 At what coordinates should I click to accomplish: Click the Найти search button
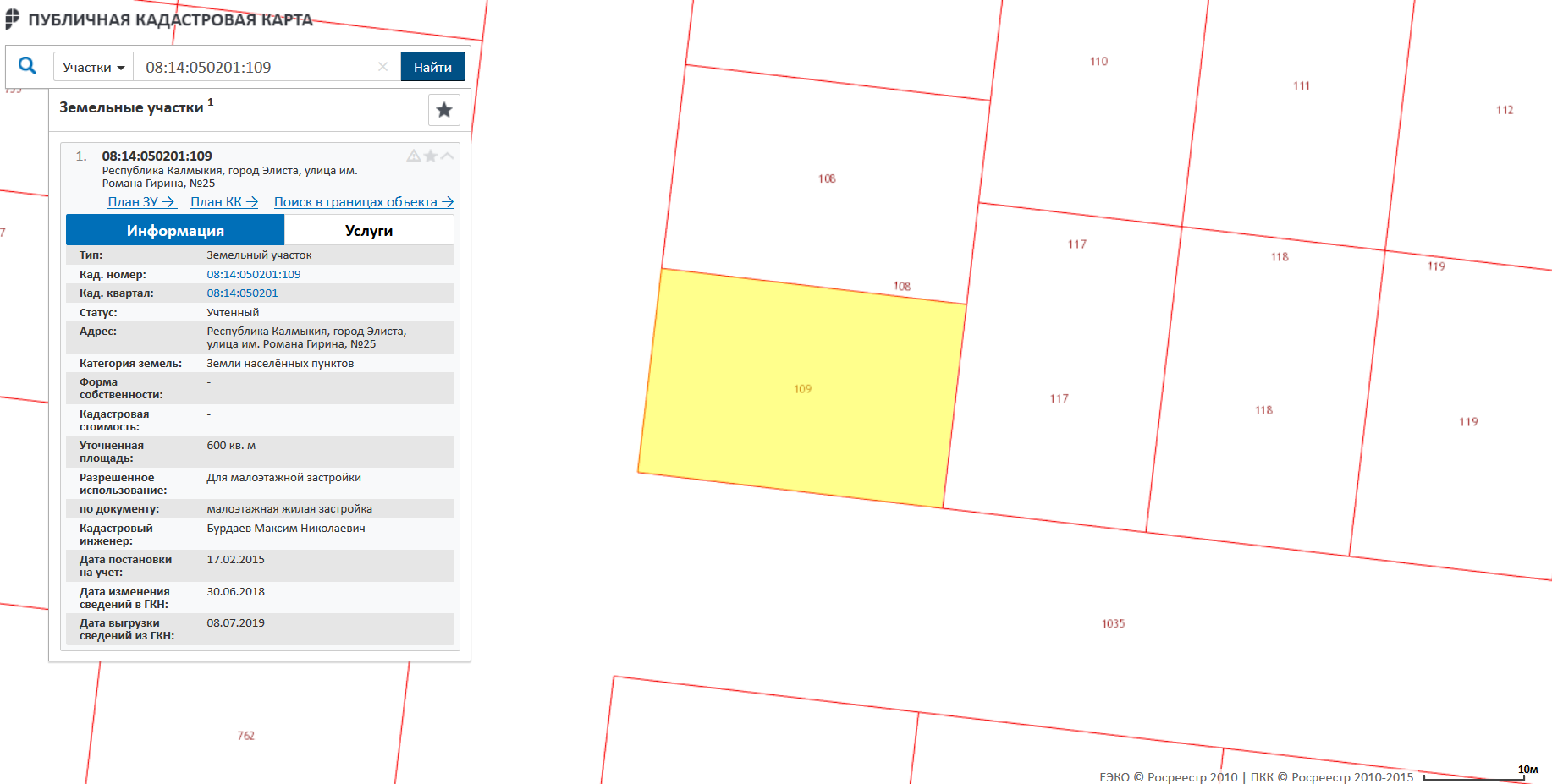click(x=432, y=67)
